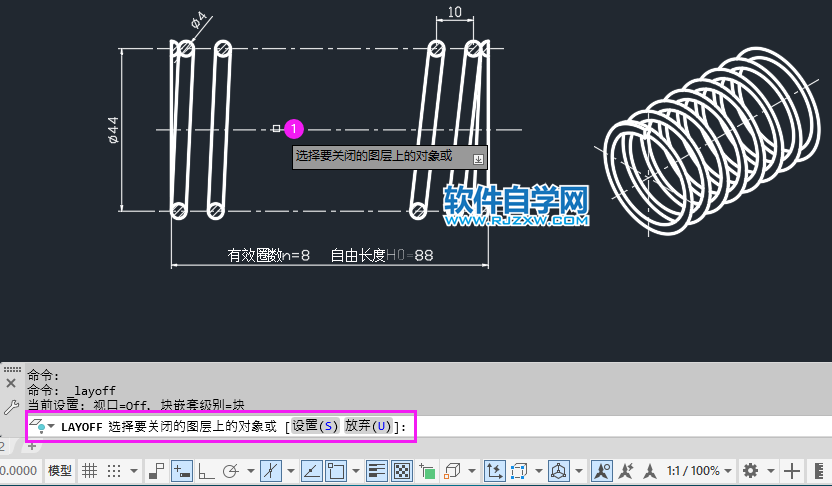Close the command line window with X
The image size is (832, 486).
click(11, 383)
